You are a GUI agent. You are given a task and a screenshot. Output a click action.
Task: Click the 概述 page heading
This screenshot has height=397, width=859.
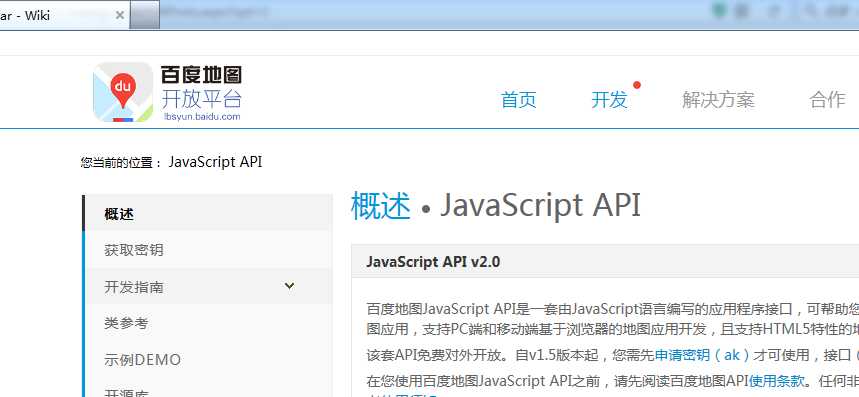tap(381, 206)
